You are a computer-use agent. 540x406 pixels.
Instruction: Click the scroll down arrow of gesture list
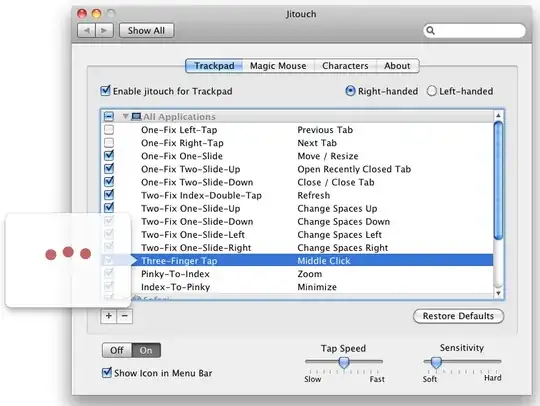[498, 293]
